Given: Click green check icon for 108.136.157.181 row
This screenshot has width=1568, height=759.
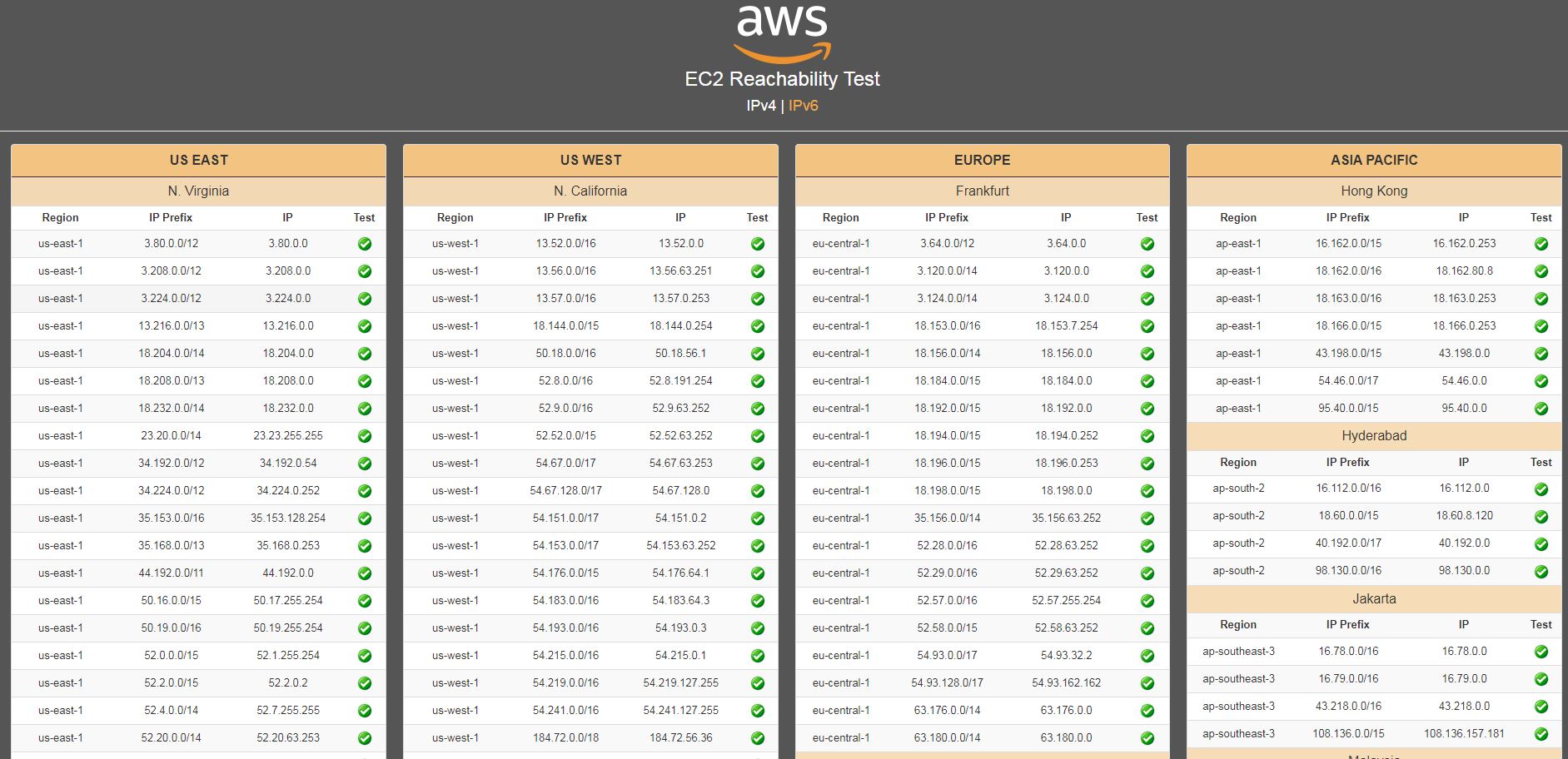Looking at the screenshot, I should [x=1541, y=734].
